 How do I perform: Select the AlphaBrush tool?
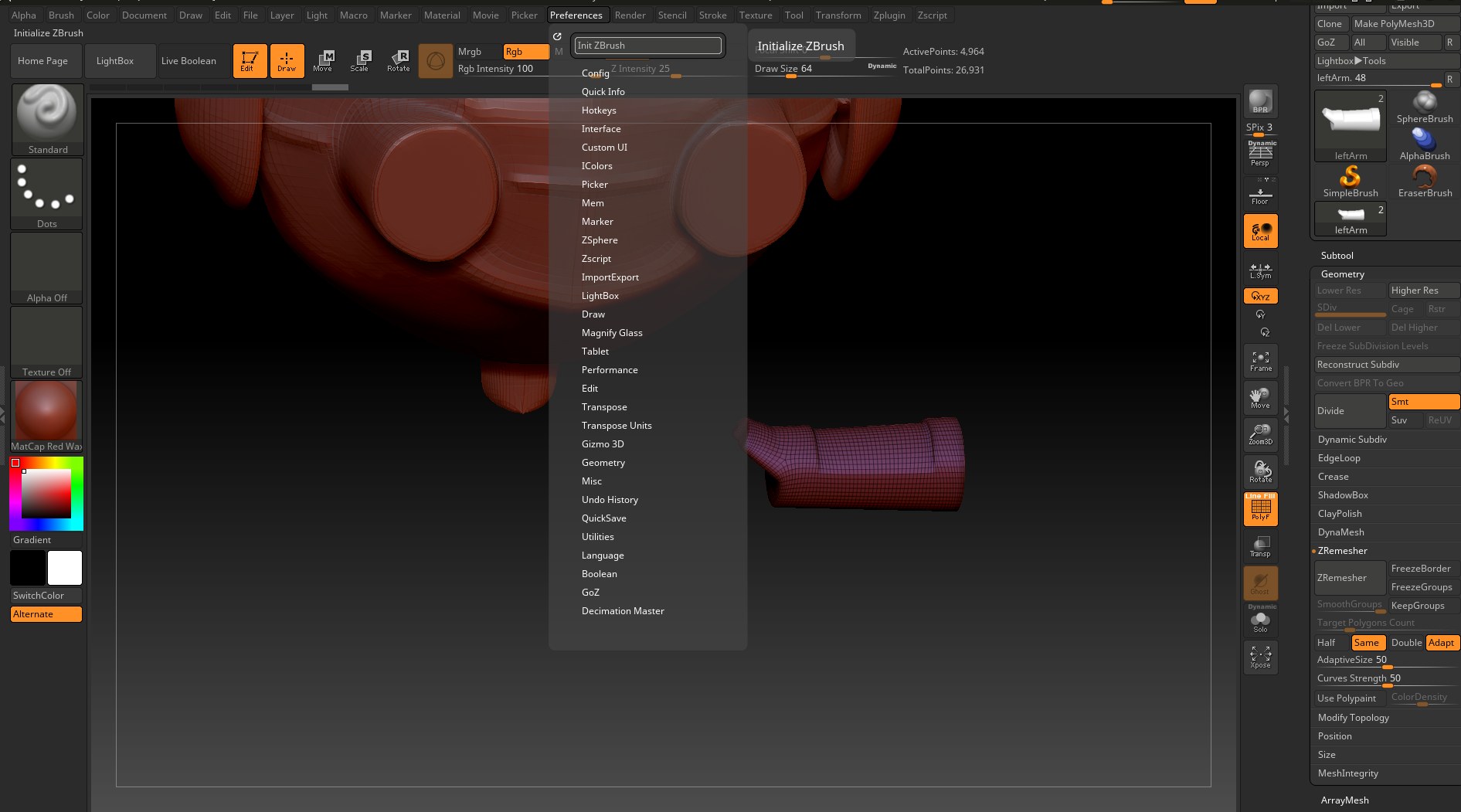pyautogui.click(x=1424, y=144)
